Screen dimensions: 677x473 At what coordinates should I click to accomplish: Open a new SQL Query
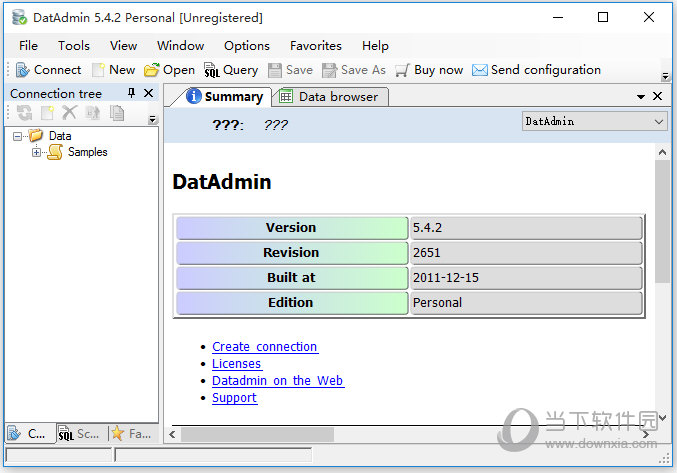coord(212,70)
